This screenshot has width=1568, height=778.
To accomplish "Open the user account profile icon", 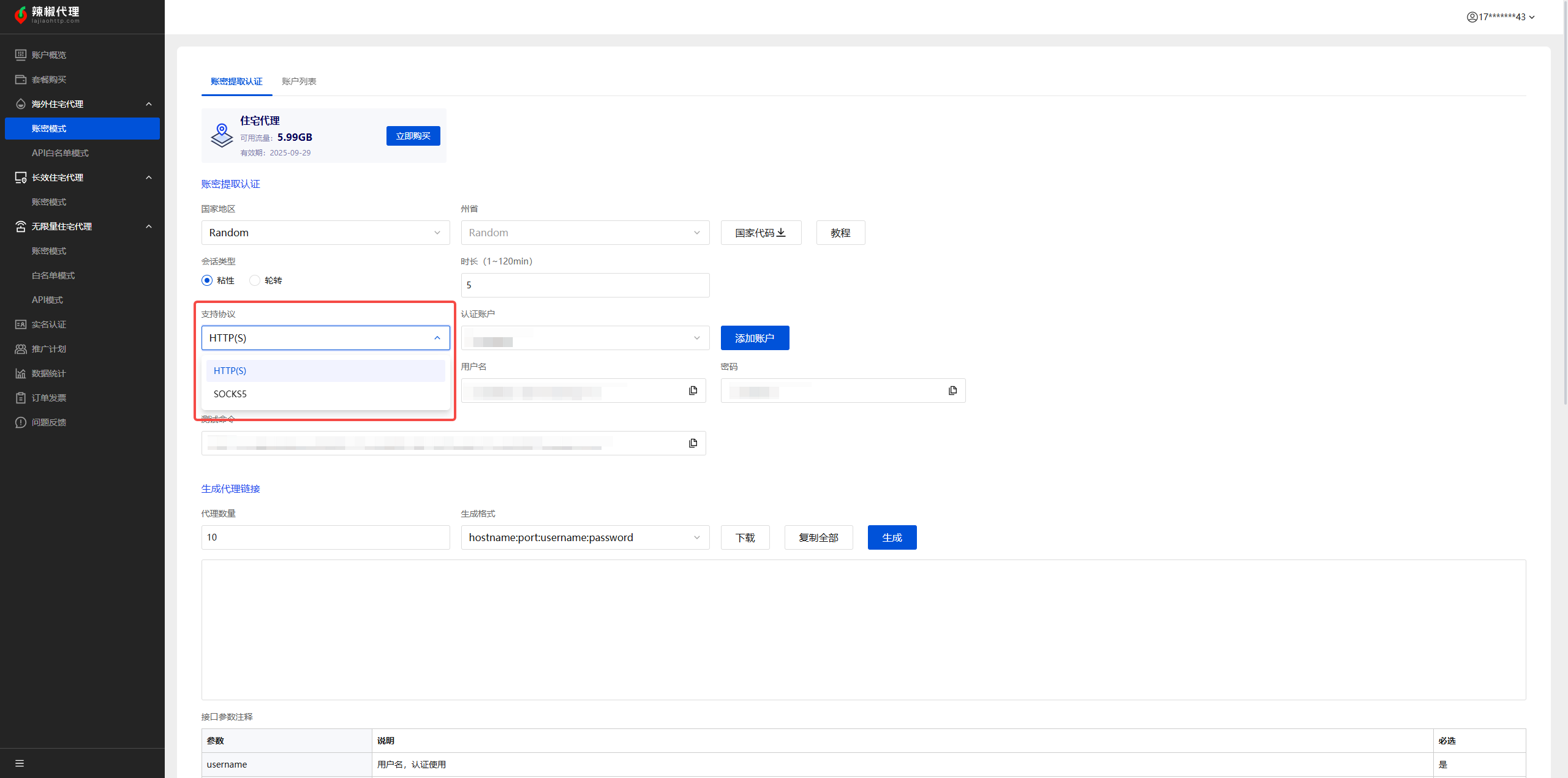I will point(1472,17).
